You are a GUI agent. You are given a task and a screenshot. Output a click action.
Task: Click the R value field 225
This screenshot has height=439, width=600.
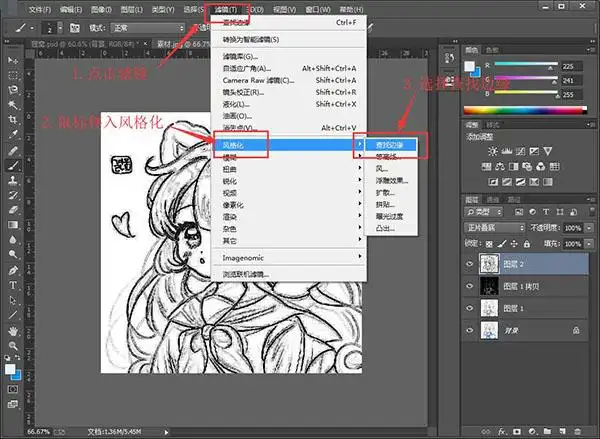[572, 66]
